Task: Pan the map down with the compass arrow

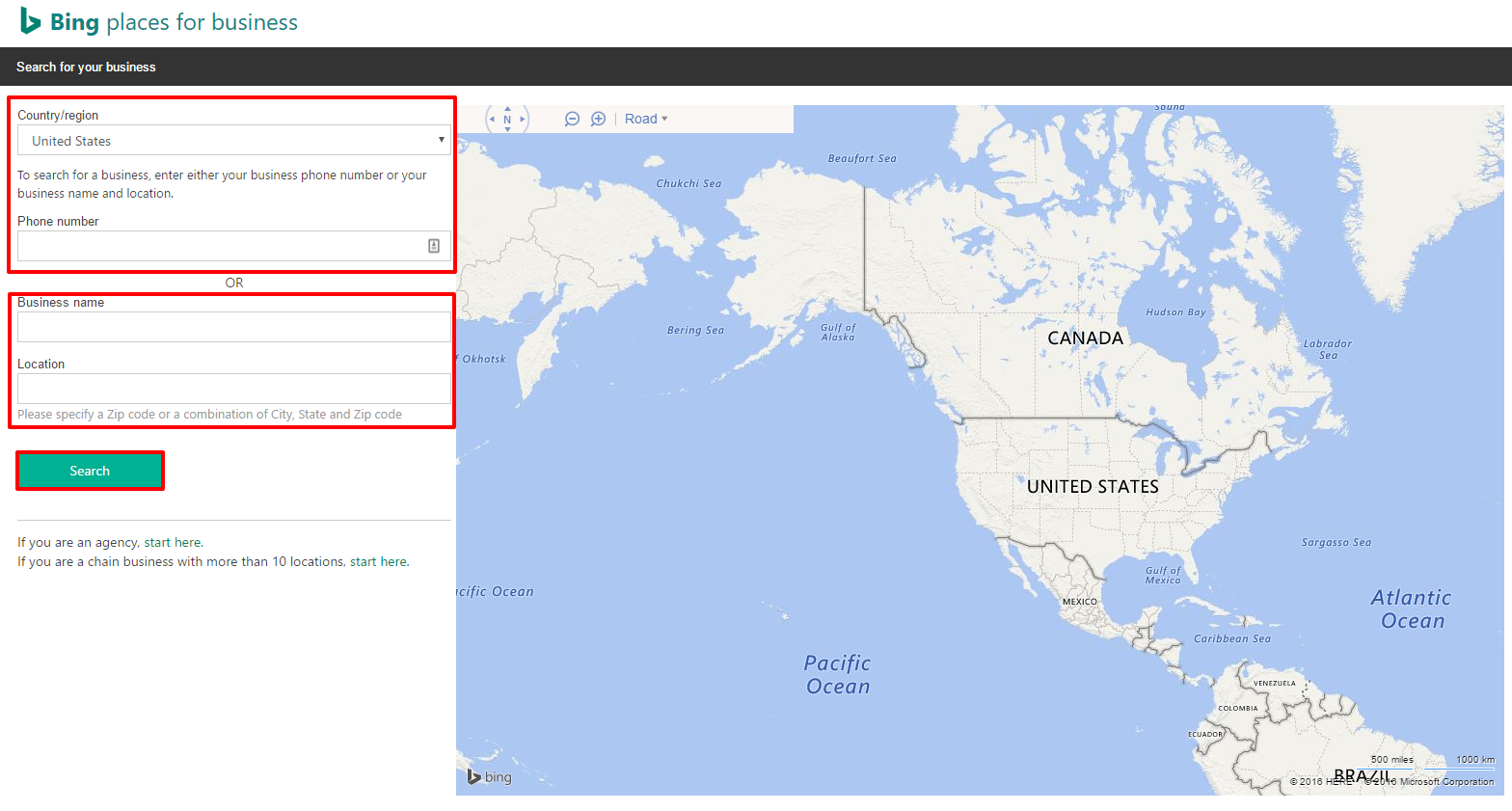Action: (x=507, y=129)
